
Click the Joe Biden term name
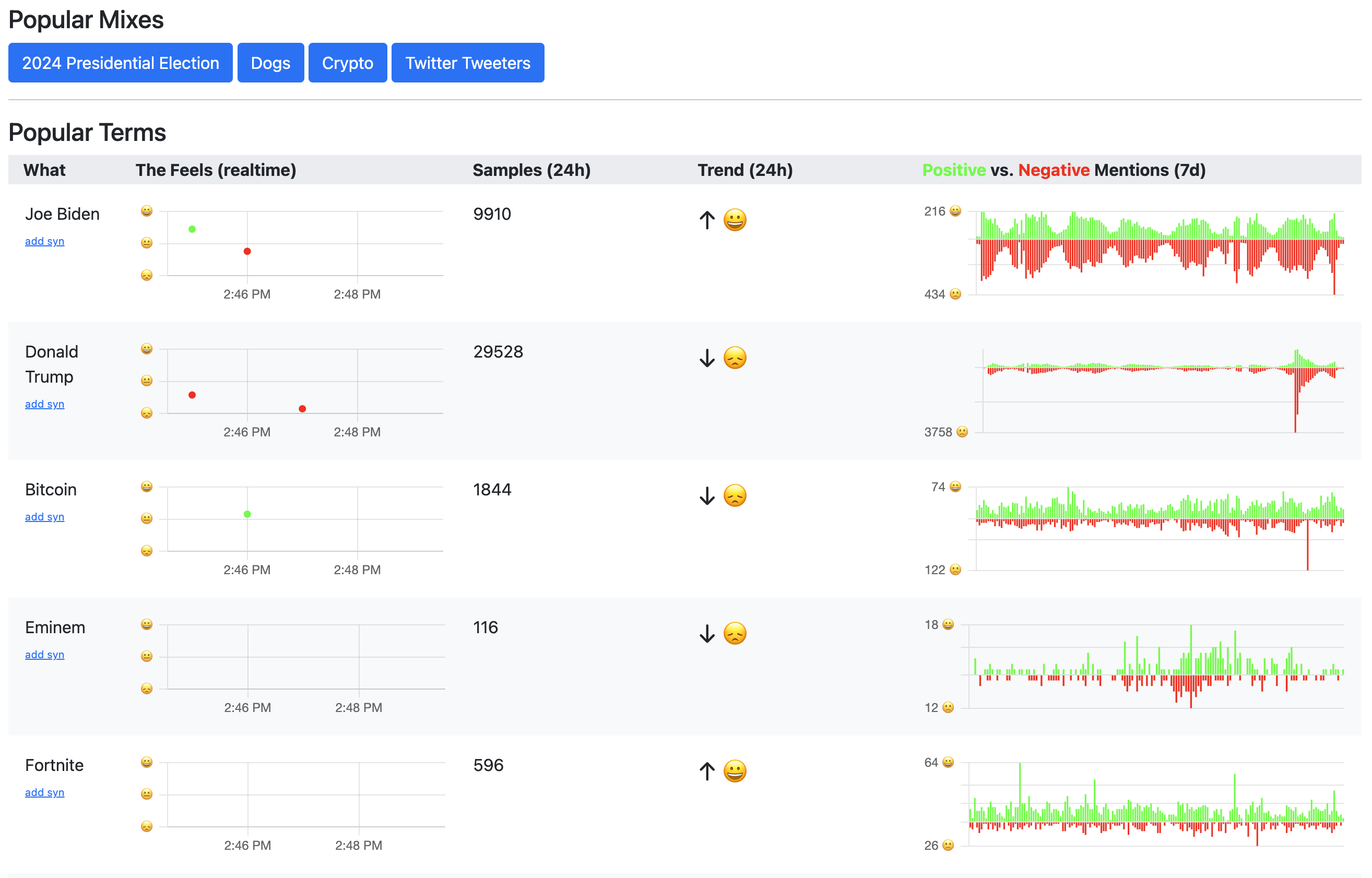62,214
